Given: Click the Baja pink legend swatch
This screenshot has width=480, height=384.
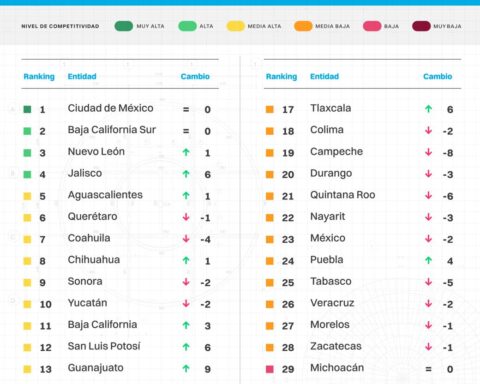Looking at the screenshot, I should point(372,26).
